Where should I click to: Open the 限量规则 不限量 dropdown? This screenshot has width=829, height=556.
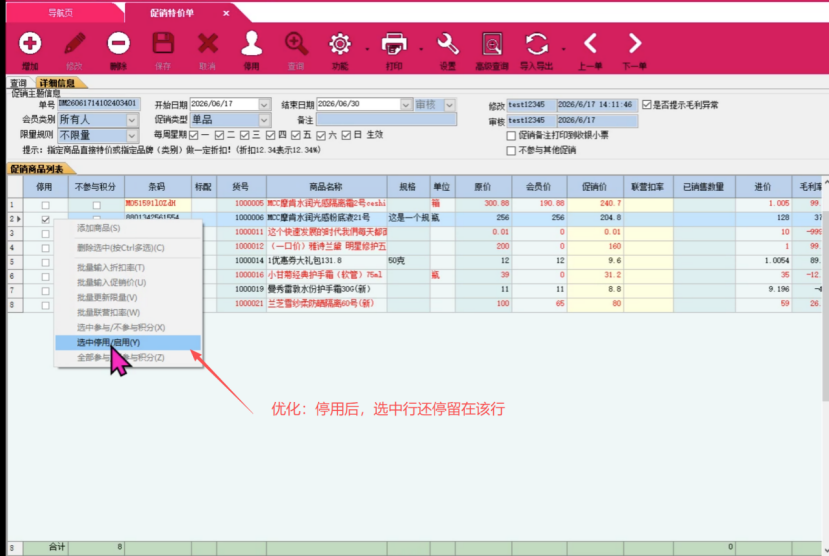pyautogui.click(x=132, y=135)
